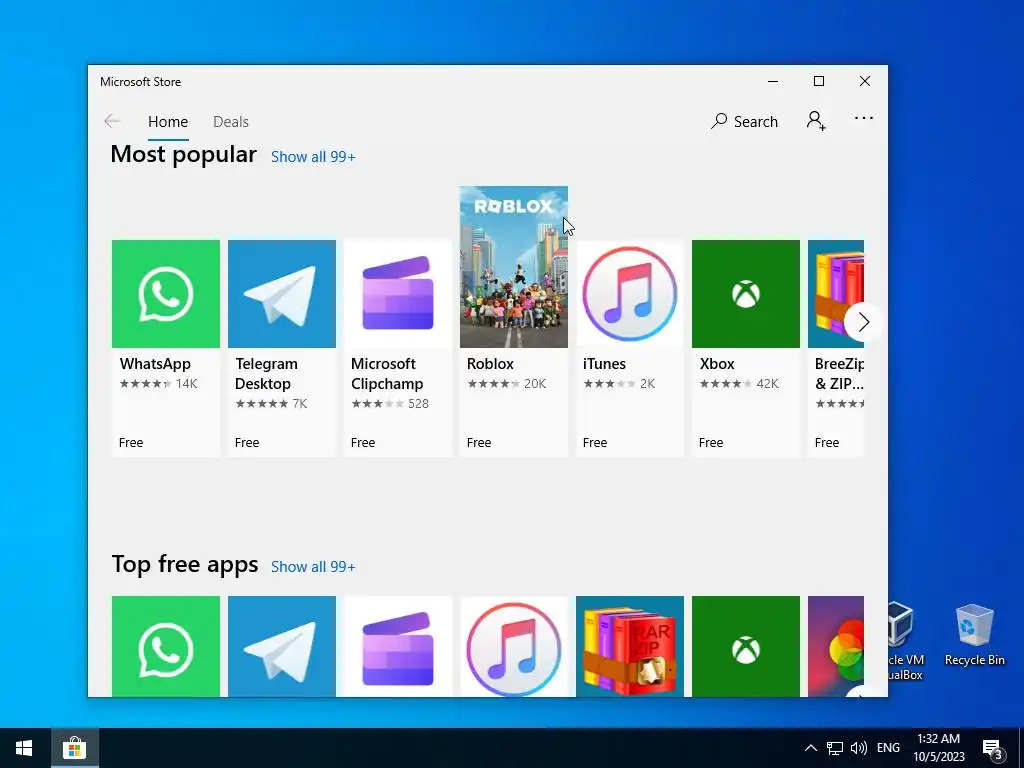The height and width of the screenshot is (768, 1024).
Task: Open the ENG language input indicator
Action: tap(888, 748)
